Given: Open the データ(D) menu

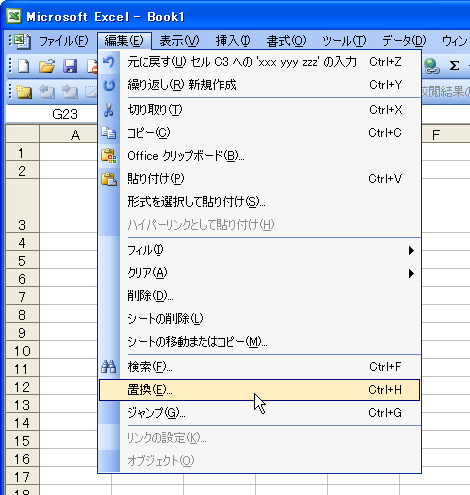Looking at the screenshot, I should 404,41.
